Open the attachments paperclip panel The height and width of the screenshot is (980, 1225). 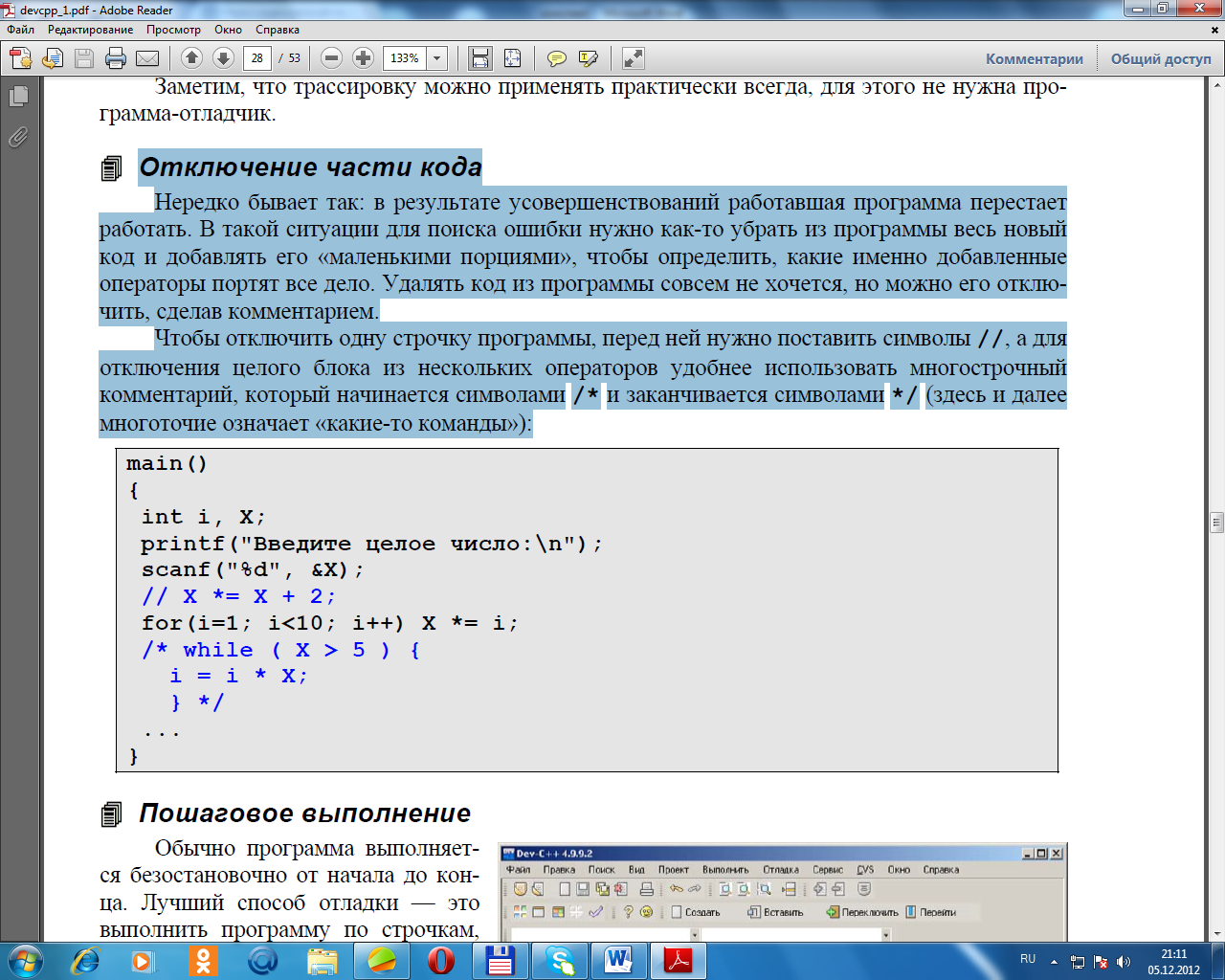click(18, 138)
